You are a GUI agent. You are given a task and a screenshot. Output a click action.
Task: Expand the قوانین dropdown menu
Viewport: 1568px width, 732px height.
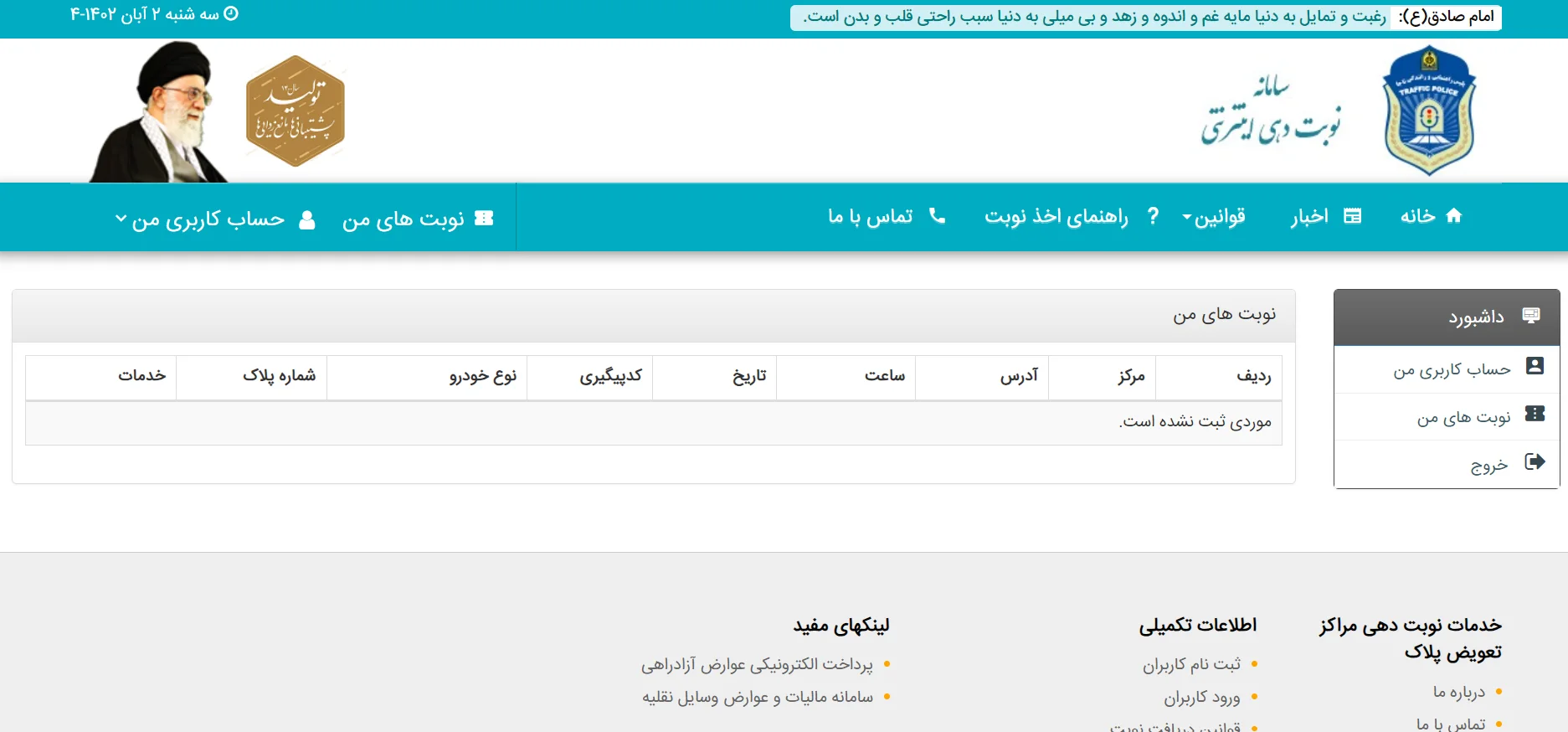click(x=1214, y=217)
